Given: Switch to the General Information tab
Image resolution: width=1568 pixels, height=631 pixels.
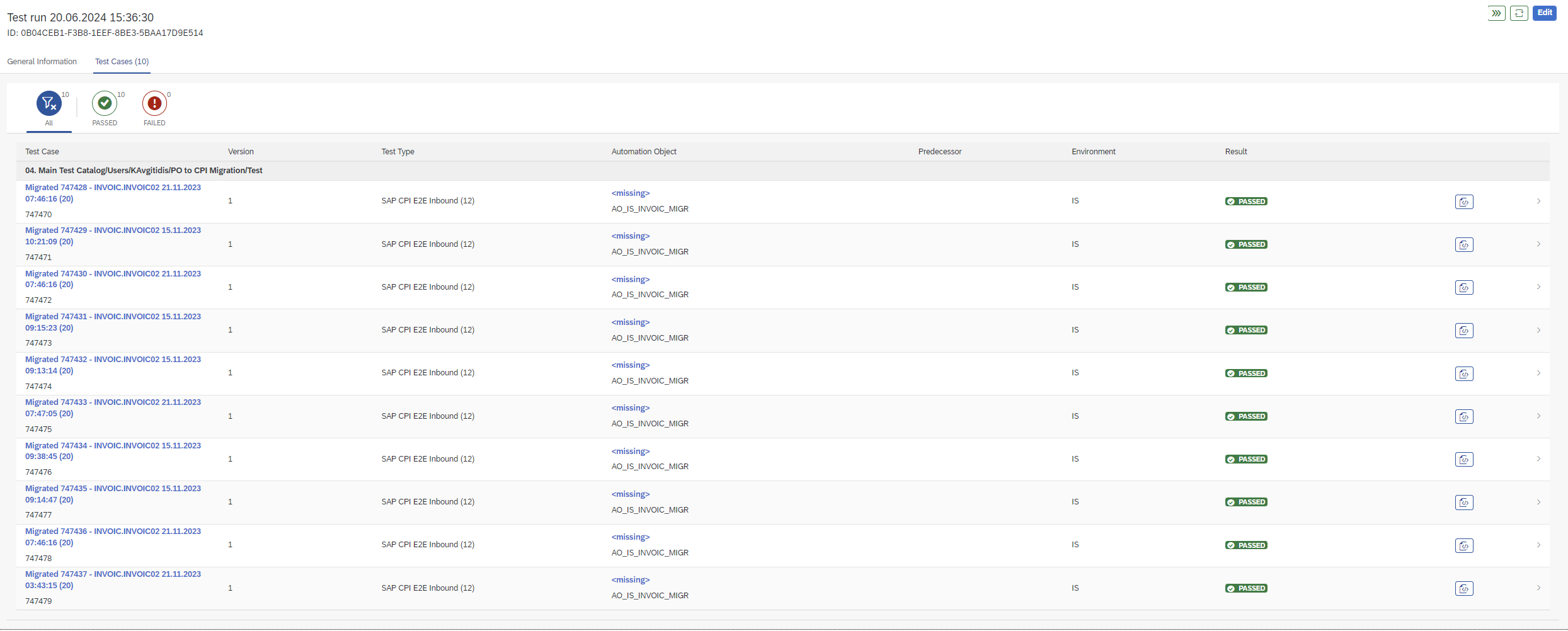Looking at the screenshot, I should coord(42,62).
